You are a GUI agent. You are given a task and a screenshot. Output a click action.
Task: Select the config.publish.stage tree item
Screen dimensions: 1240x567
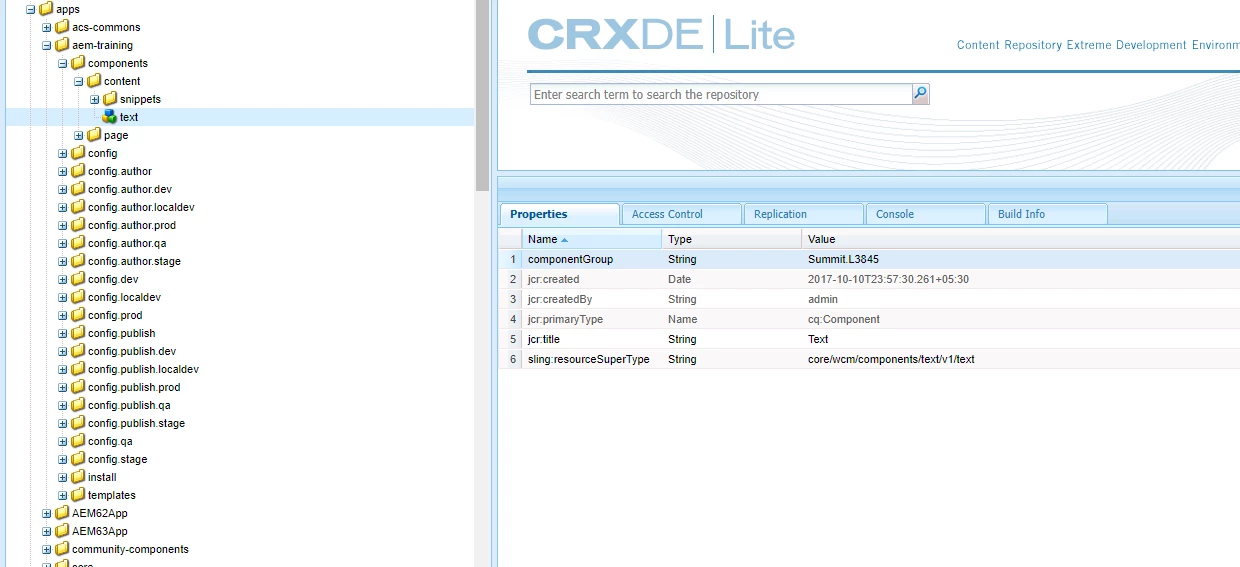point(136,423)
